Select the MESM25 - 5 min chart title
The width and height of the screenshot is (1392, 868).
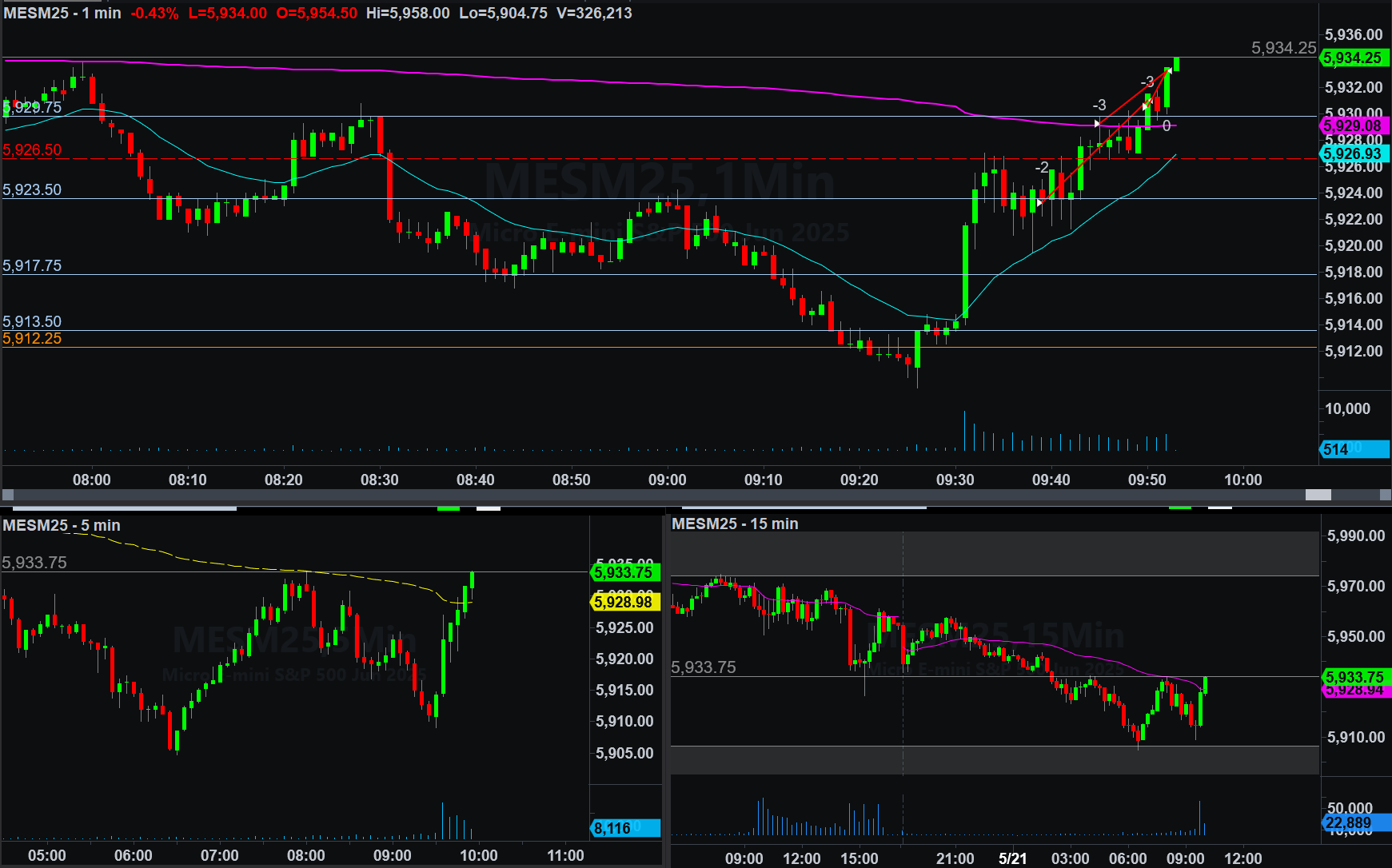62,525
